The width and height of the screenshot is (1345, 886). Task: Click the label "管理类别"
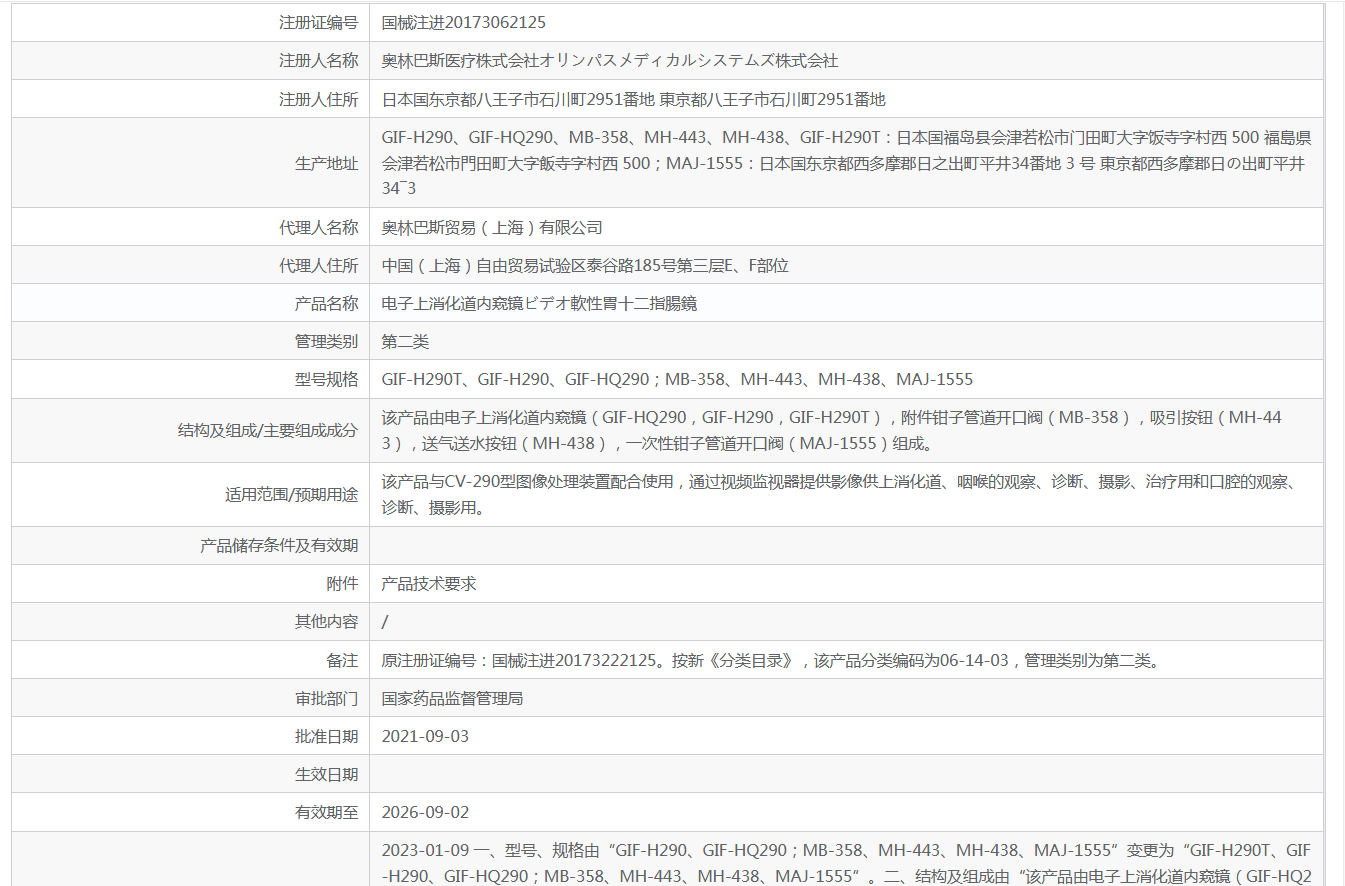click(x=326, y=341)
